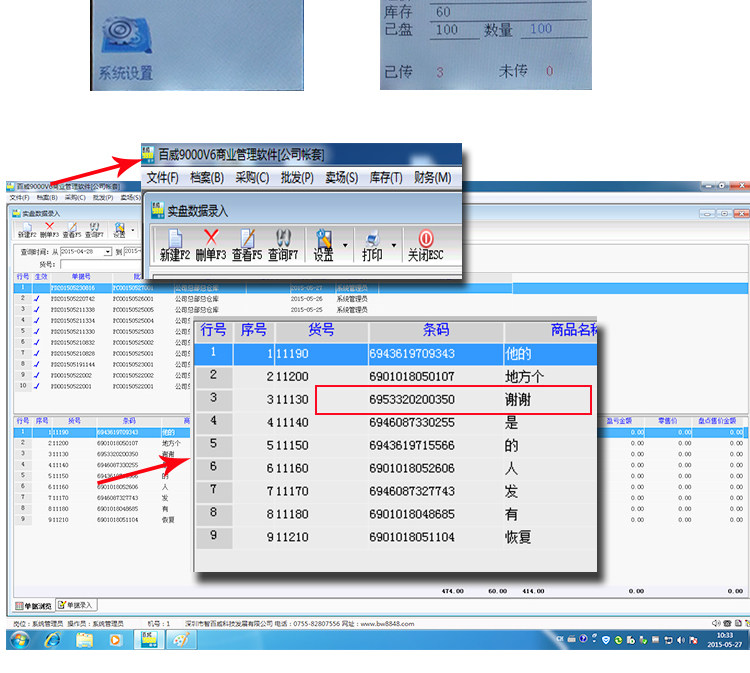Select enlarged row 货号 11210 恢复
The height and width of the screenshot is (673, 750).
click(x=396, y=537)
